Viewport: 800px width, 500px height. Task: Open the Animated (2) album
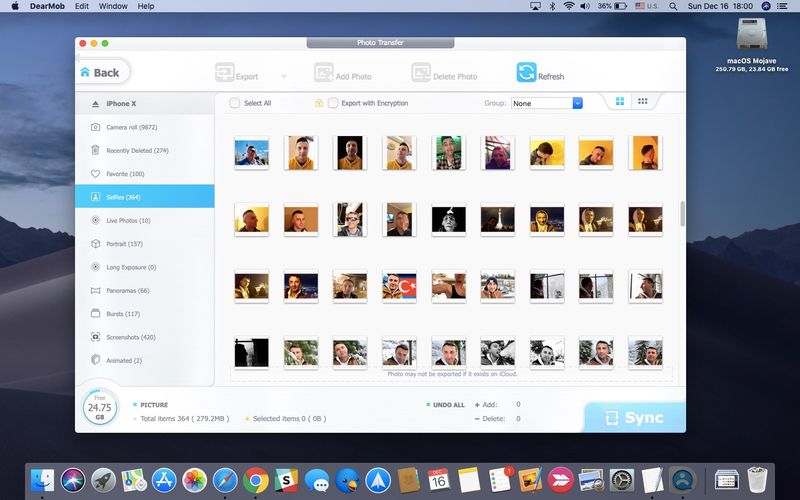click(x=144, y=360)
